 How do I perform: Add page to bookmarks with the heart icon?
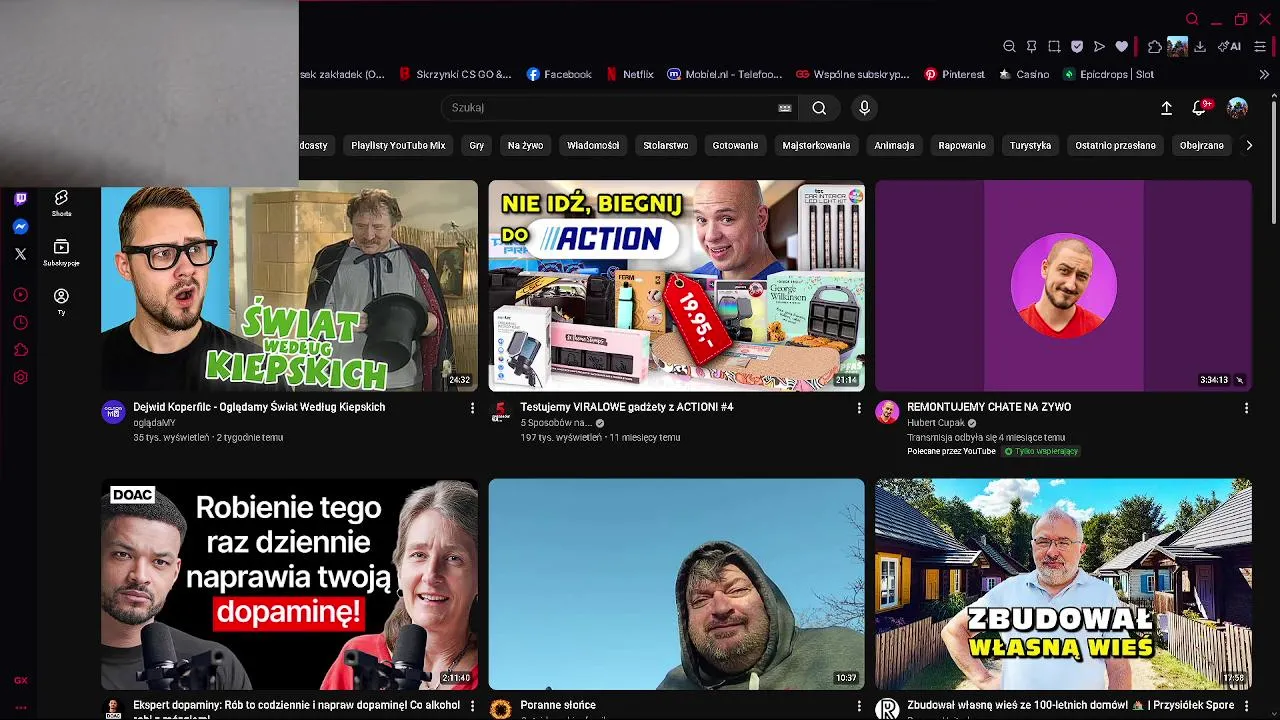click(1122, 46)
